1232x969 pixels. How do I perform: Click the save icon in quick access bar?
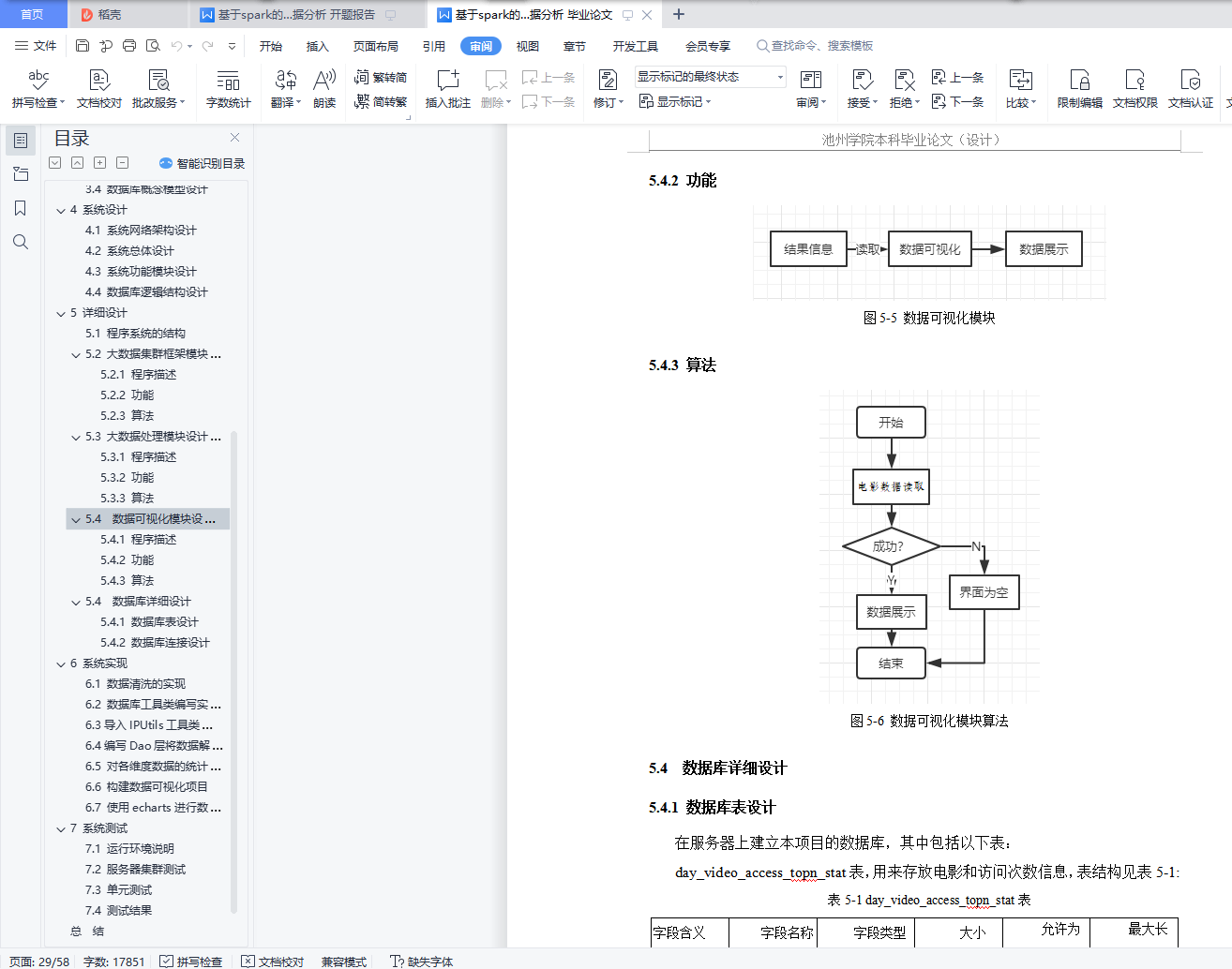click(x=83, y=45)
